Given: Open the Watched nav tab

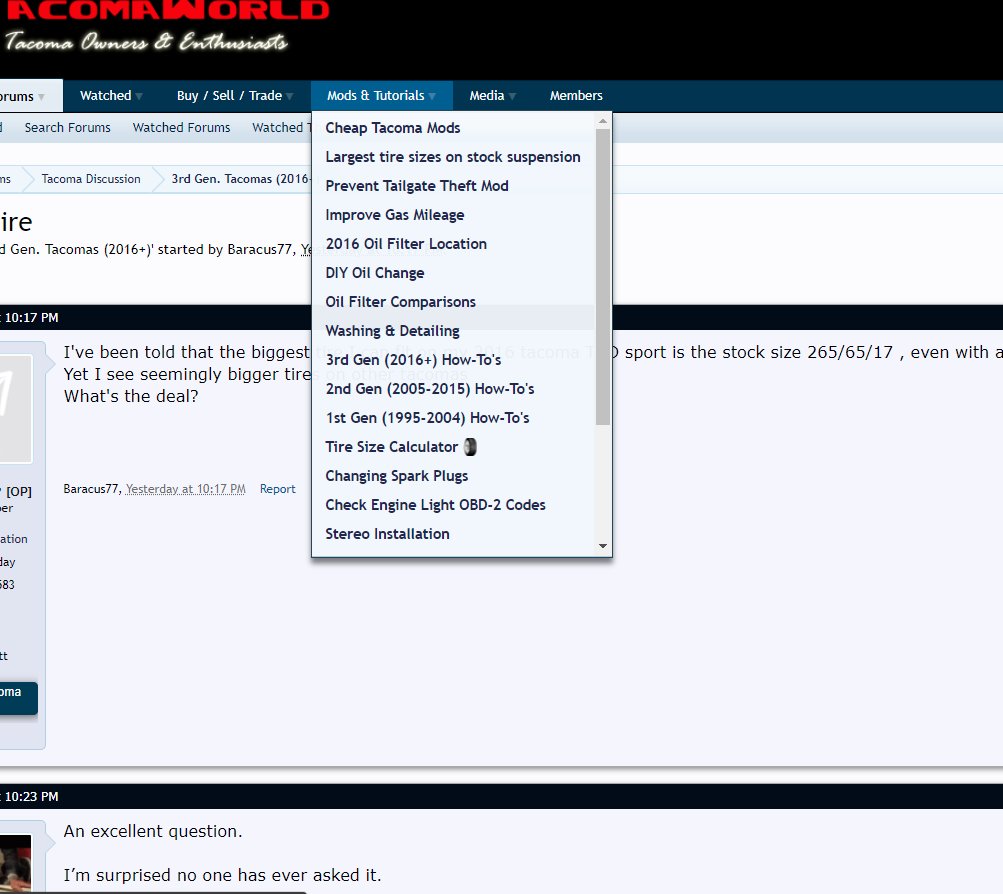Looking at the screenshot, I should coord(111,96).
